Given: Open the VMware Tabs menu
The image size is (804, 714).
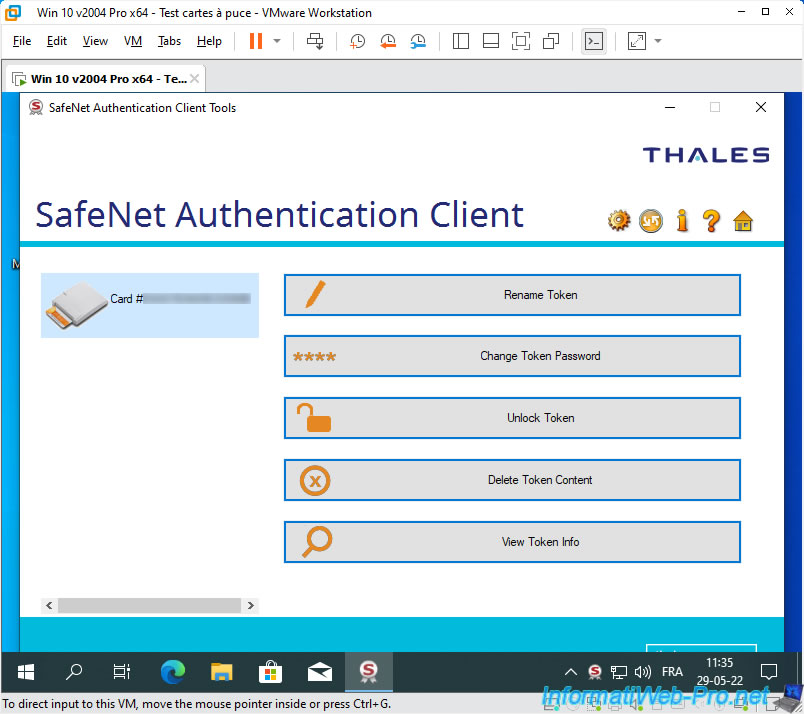Looking at the screenshot, I should point(169,41).
